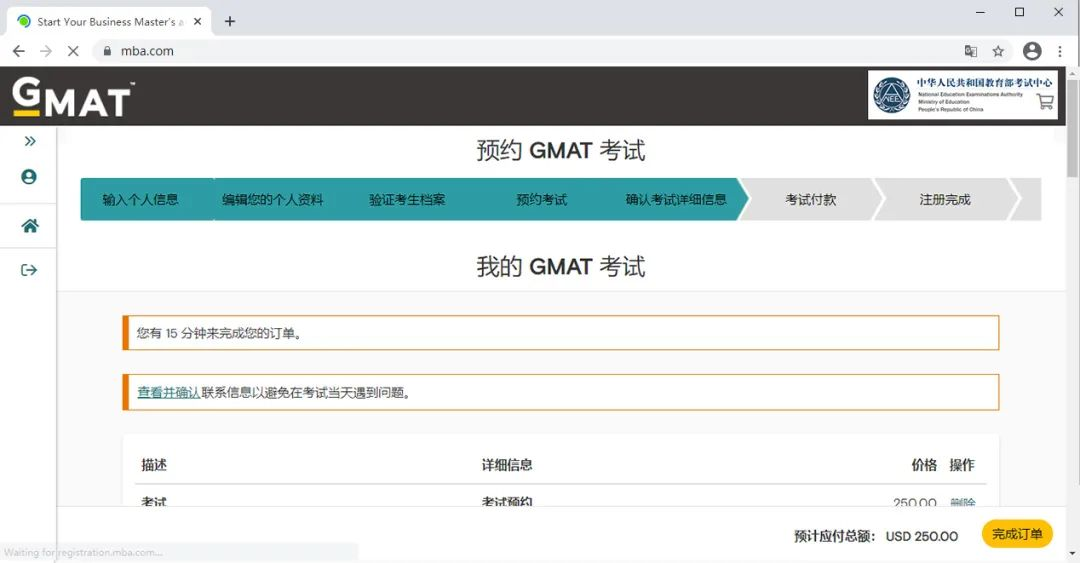The width and height of the screenshot is (1080, 563).
Task: Click the GMAT logo
Action: tap(72, 96)
